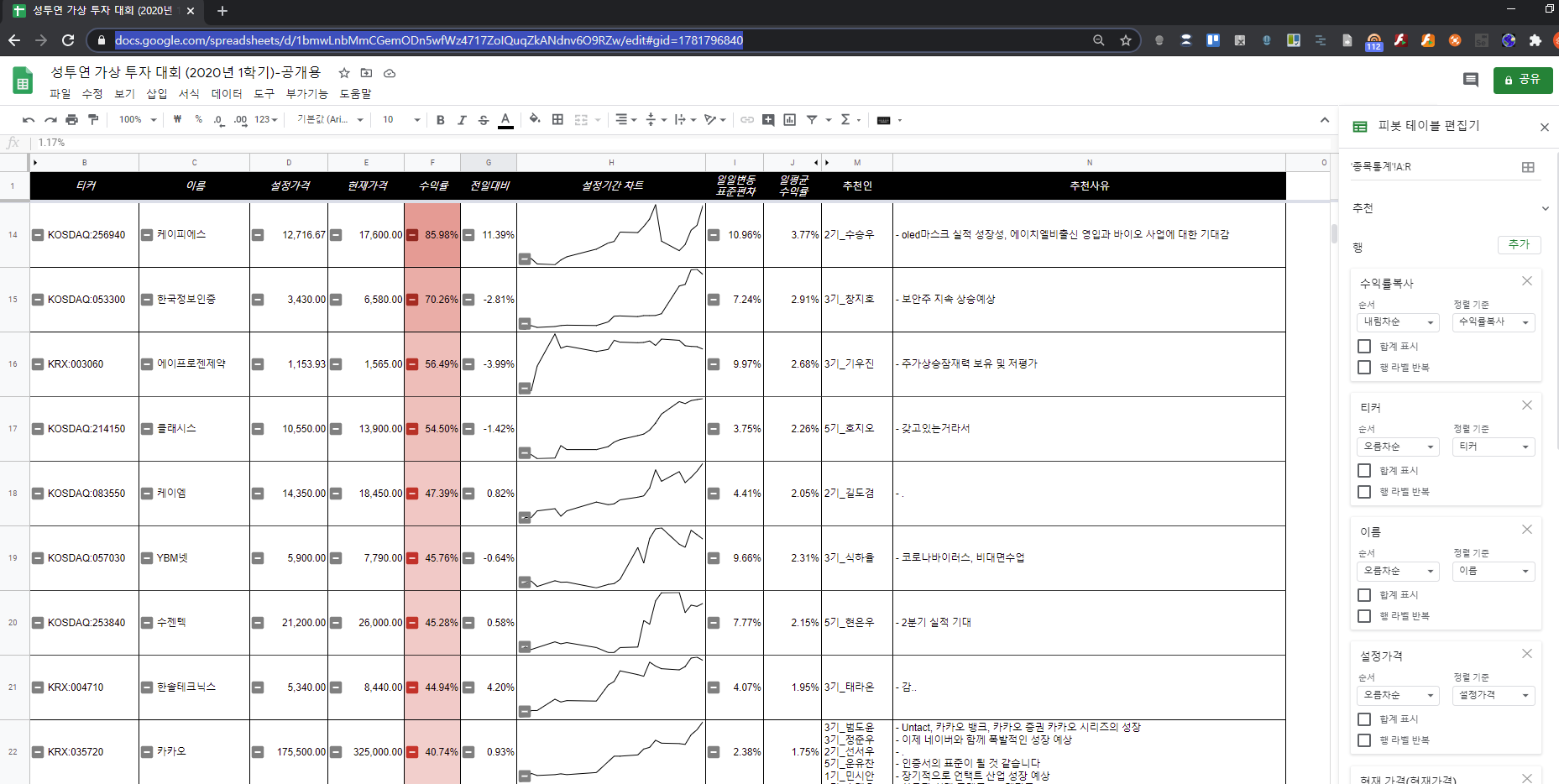Star this spreadsheet document
The image size is (1559, 784).
(344, 73)
